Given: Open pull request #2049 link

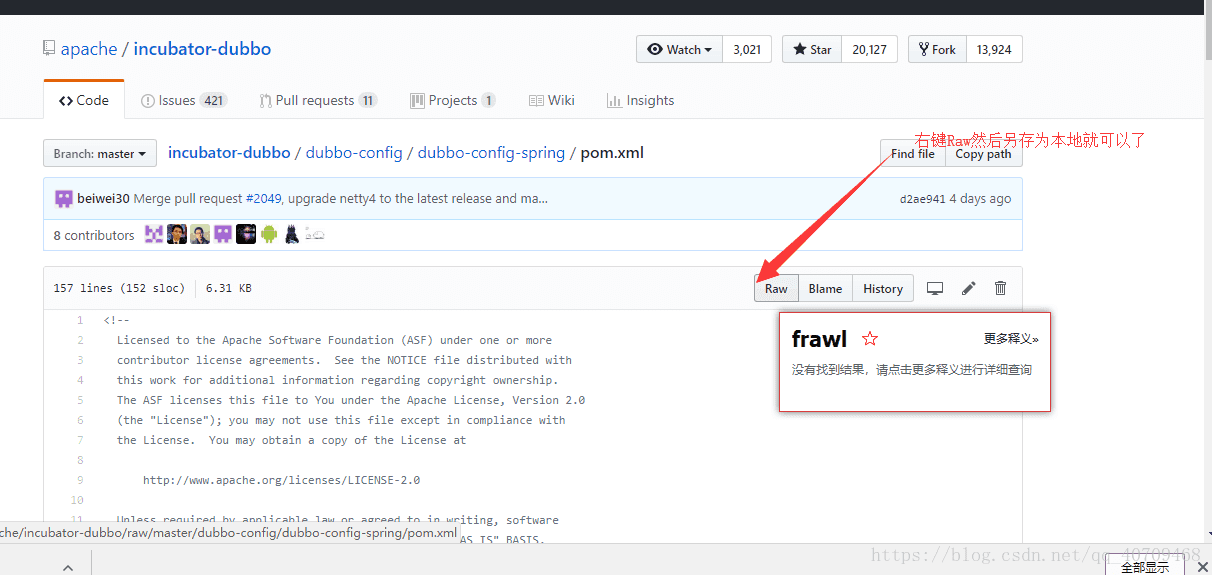Looking at the screenshot, I should pos(264,198).
